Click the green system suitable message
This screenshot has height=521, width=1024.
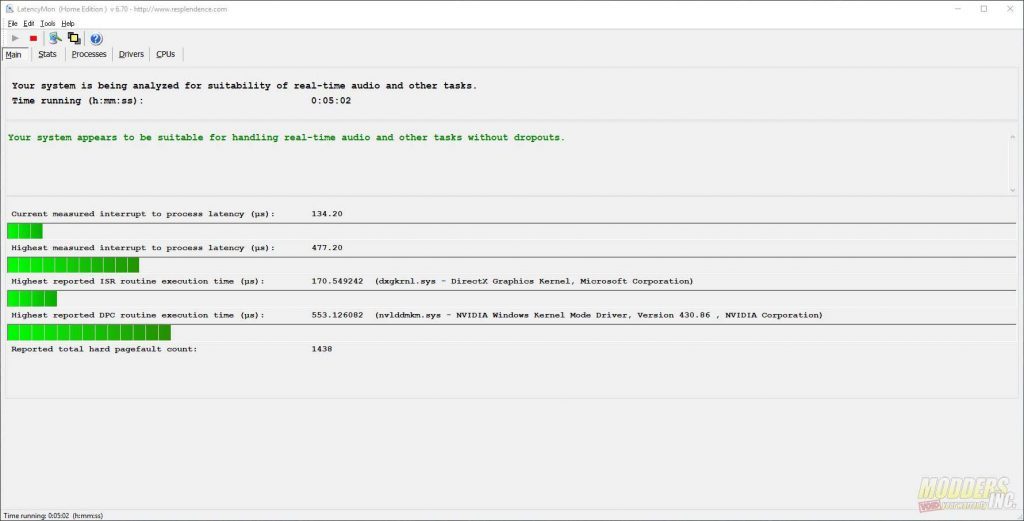[286, 138]
